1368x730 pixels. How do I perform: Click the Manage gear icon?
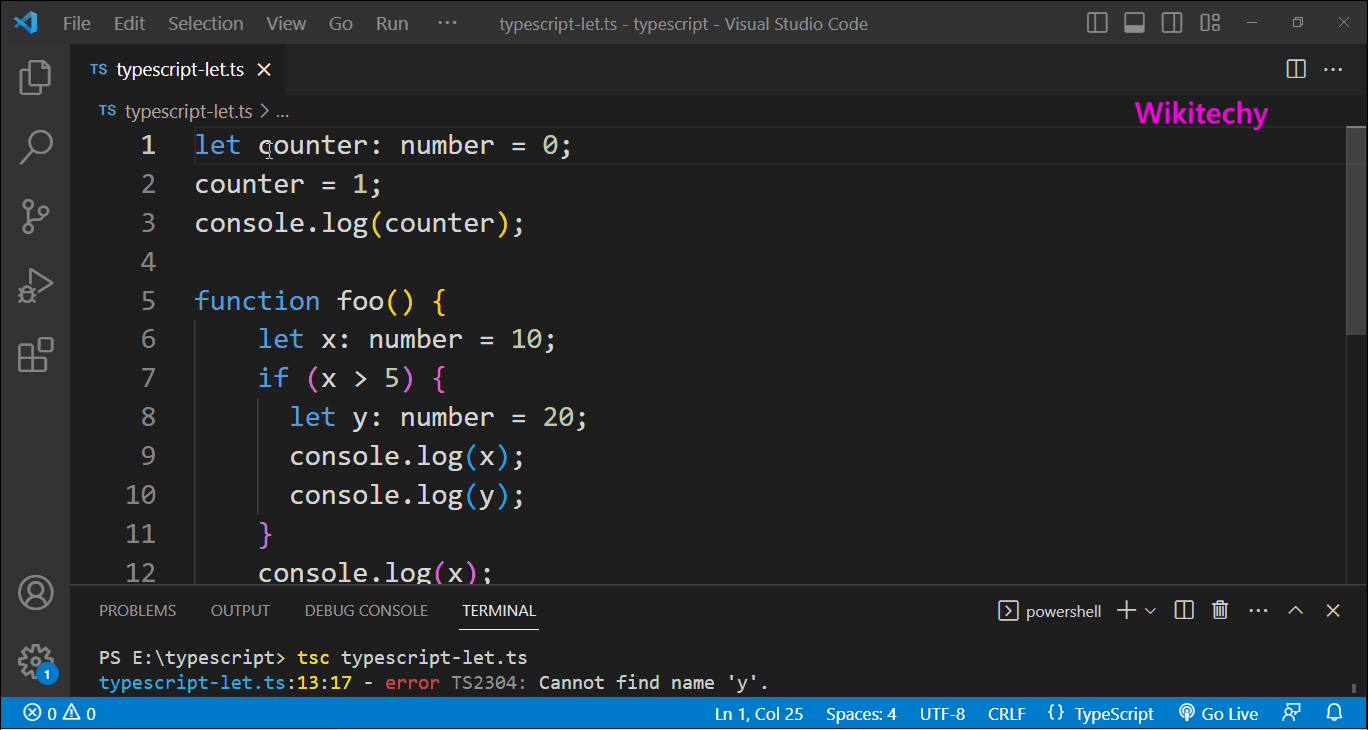(35, 661)
